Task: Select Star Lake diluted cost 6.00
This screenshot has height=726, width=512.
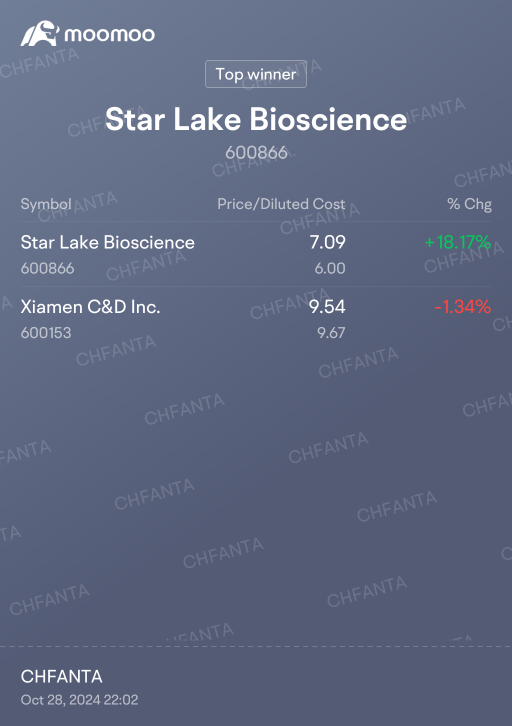Action: 330,269
